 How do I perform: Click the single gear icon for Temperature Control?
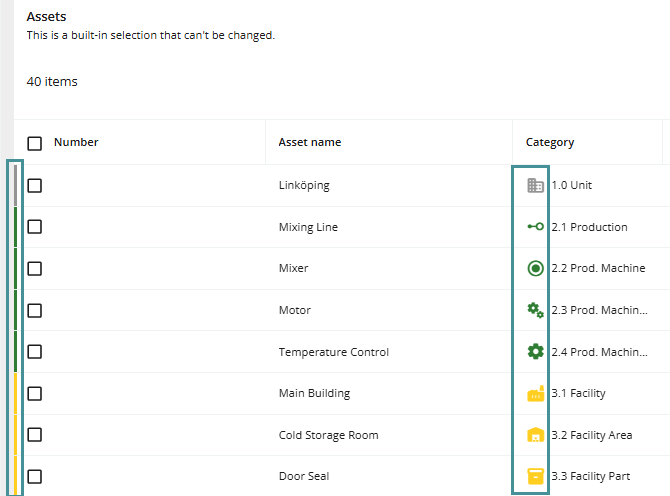tap(535, 352)
